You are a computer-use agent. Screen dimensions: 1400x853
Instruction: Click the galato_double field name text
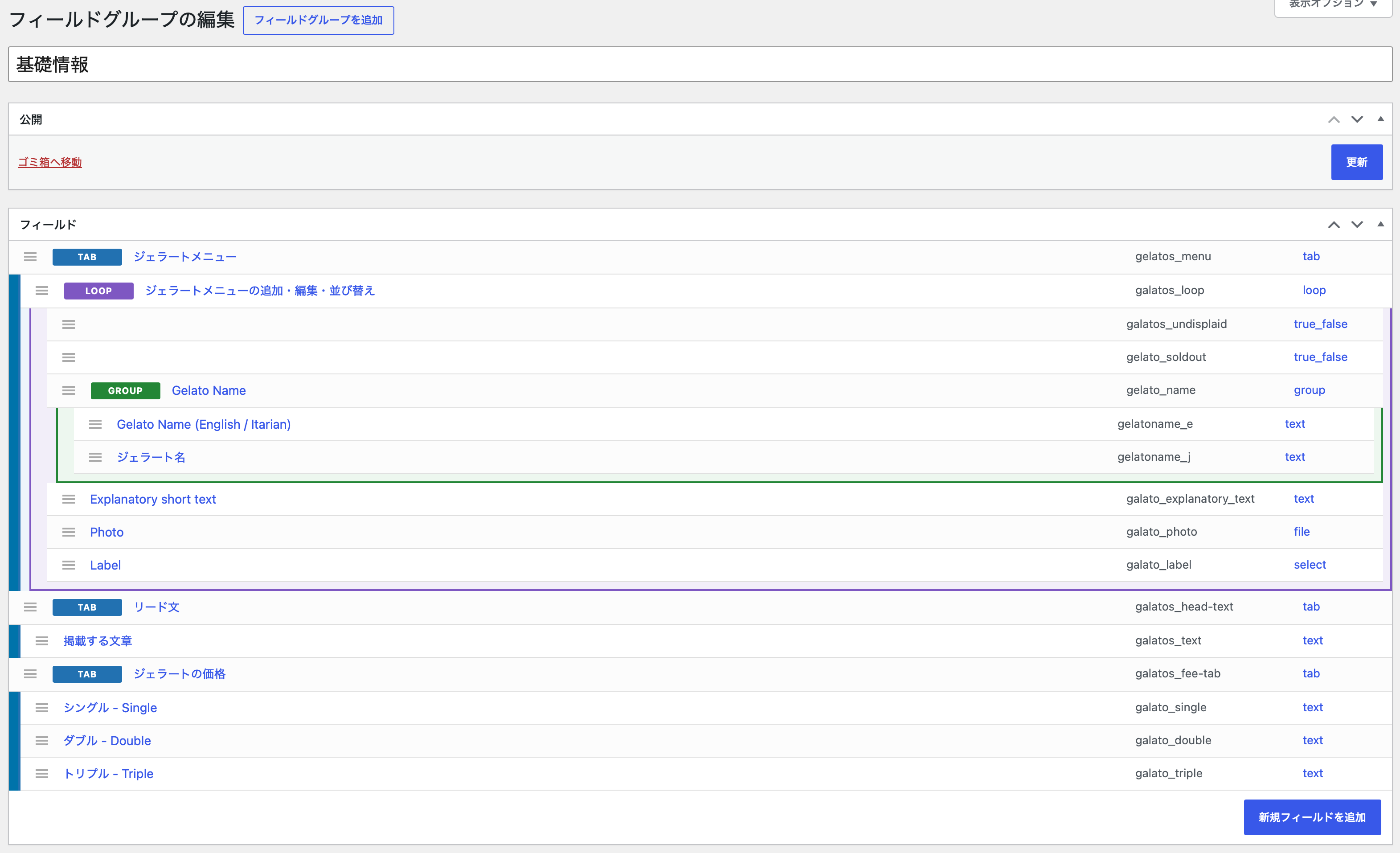click(x=1173, y=741)
